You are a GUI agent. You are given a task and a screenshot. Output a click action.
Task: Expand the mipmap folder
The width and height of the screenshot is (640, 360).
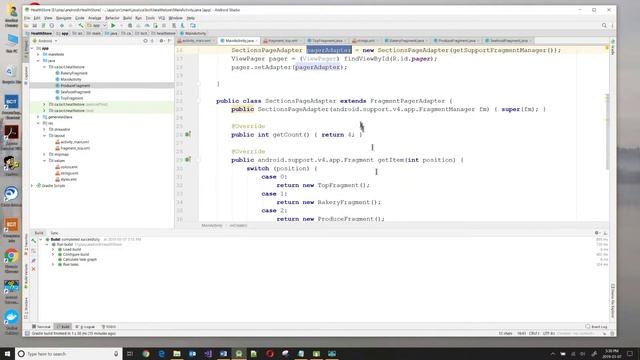pyautogui.click(x=44, y=154)
